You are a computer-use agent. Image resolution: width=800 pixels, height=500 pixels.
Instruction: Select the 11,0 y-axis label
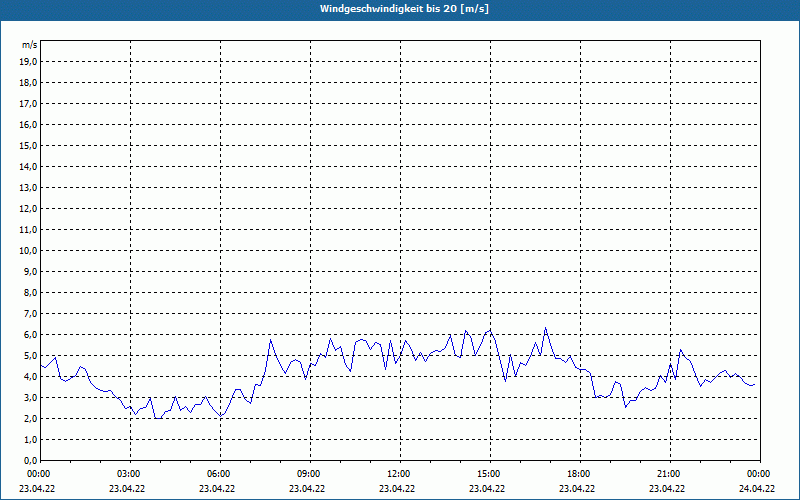click(x=29, y=230)
